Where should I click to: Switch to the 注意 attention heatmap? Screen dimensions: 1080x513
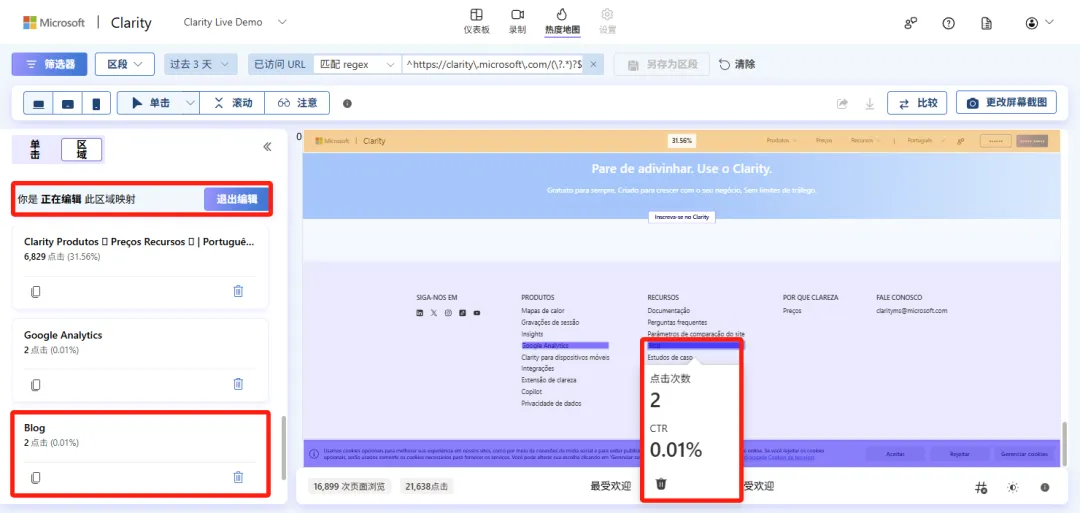(298, 103)
